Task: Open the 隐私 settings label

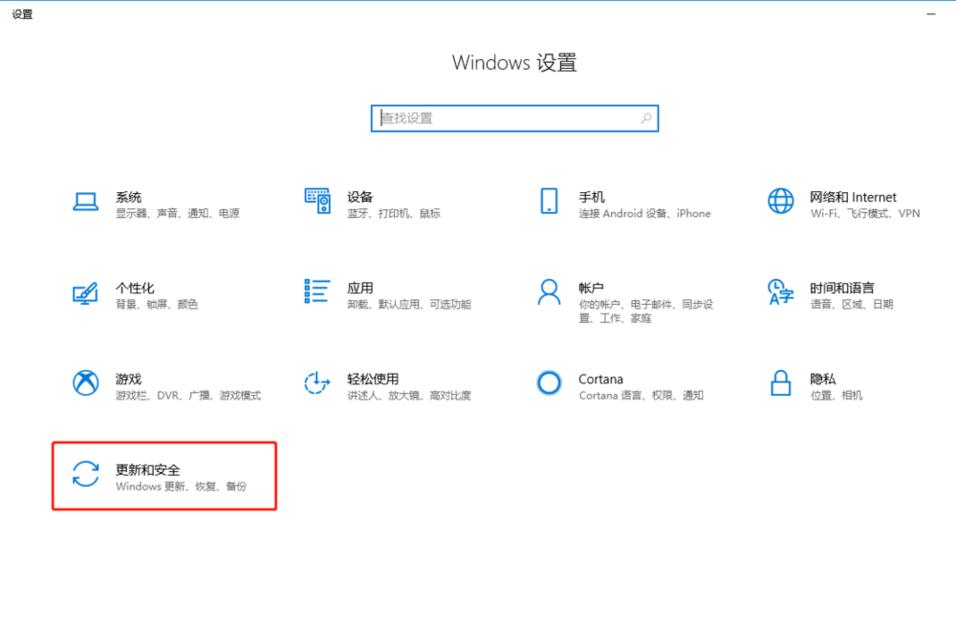Action: [x=822, y=379]
